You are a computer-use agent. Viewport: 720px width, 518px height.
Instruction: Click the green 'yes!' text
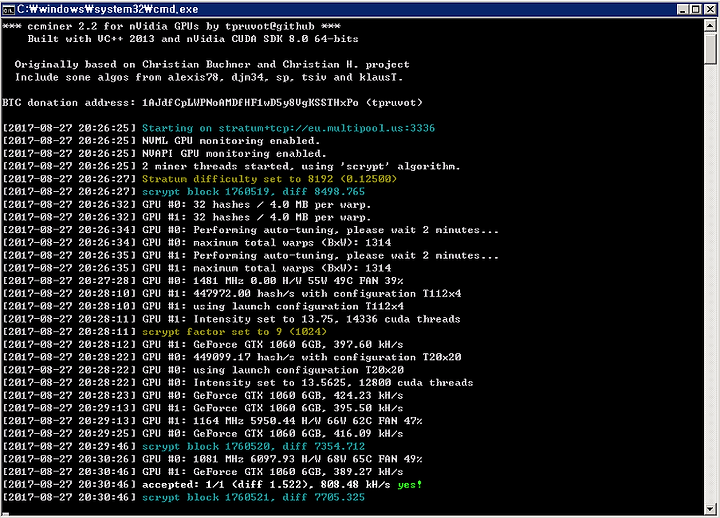coord(410,485)
